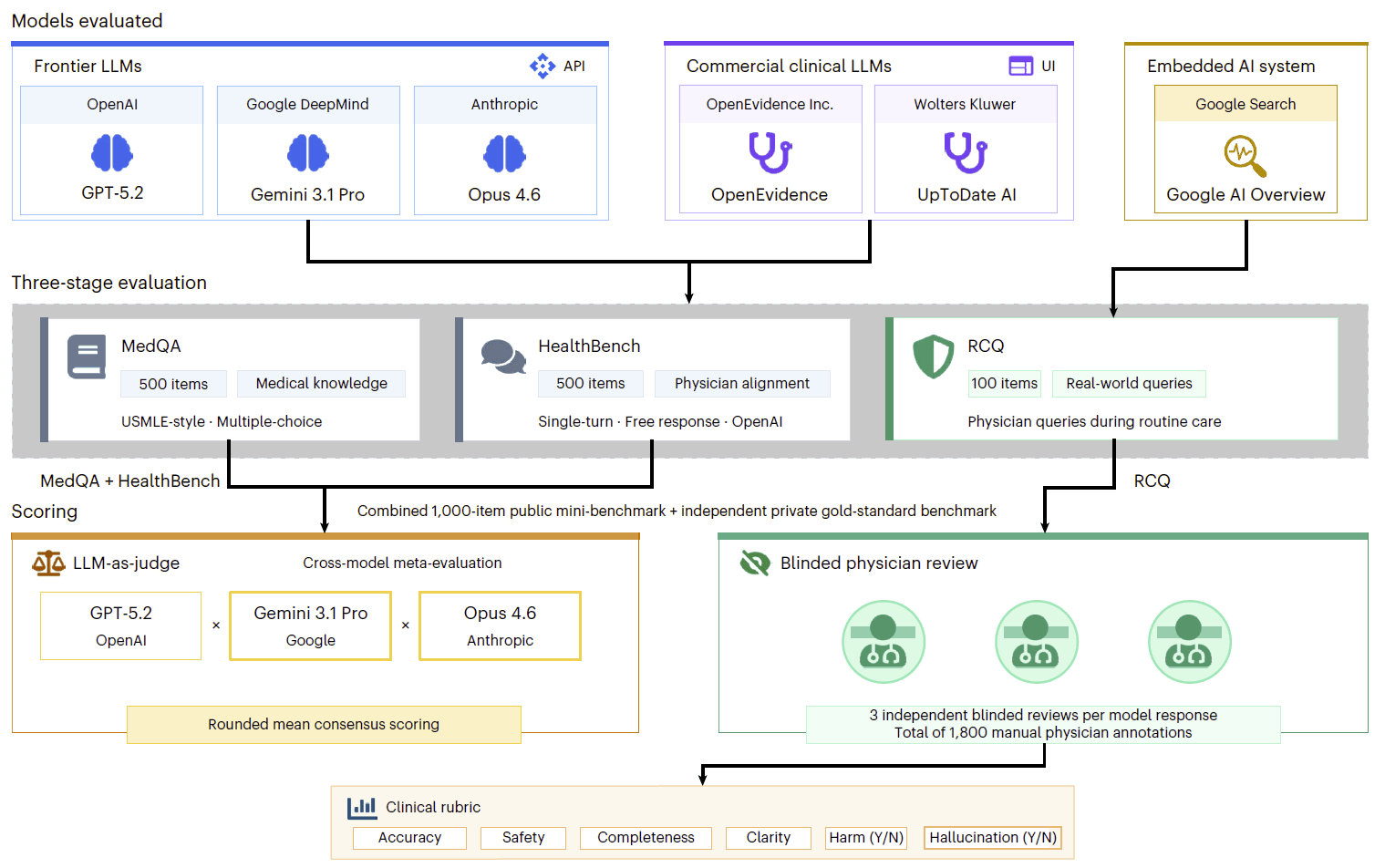Select the Accuracy rubric box
The width and height of the screenshot is (1385, 868).
(x=409, y=838)
